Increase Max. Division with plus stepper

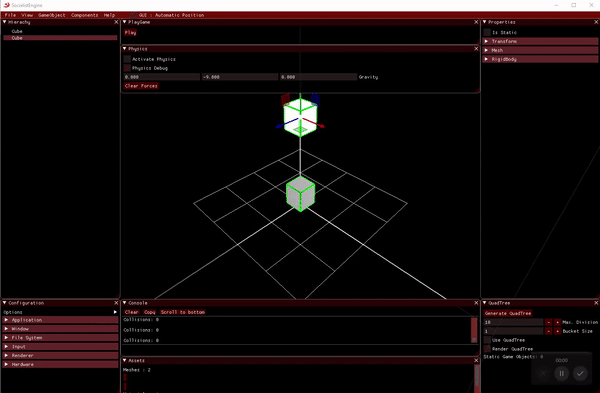[x=557, y=322]
